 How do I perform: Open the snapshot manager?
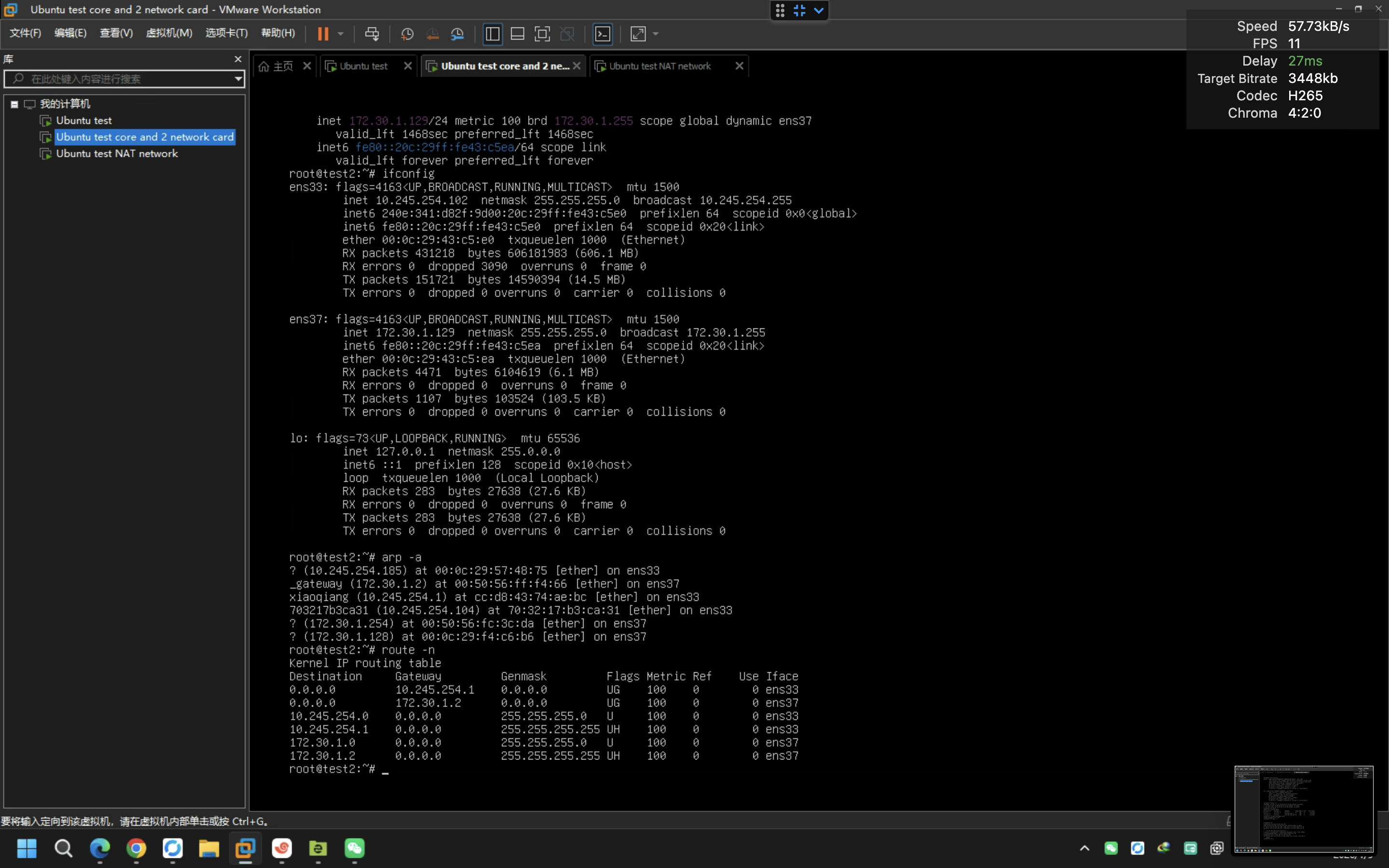(457, 34)
